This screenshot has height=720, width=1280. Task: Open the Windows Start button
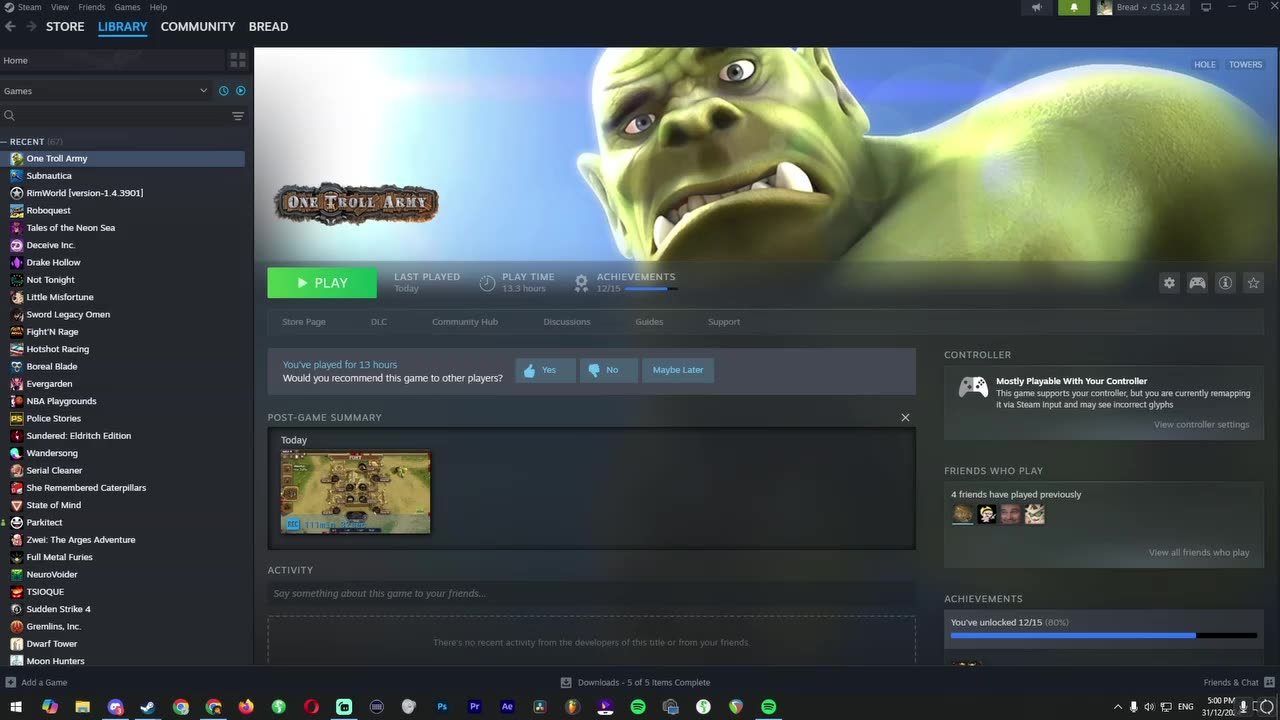(16, 707)
